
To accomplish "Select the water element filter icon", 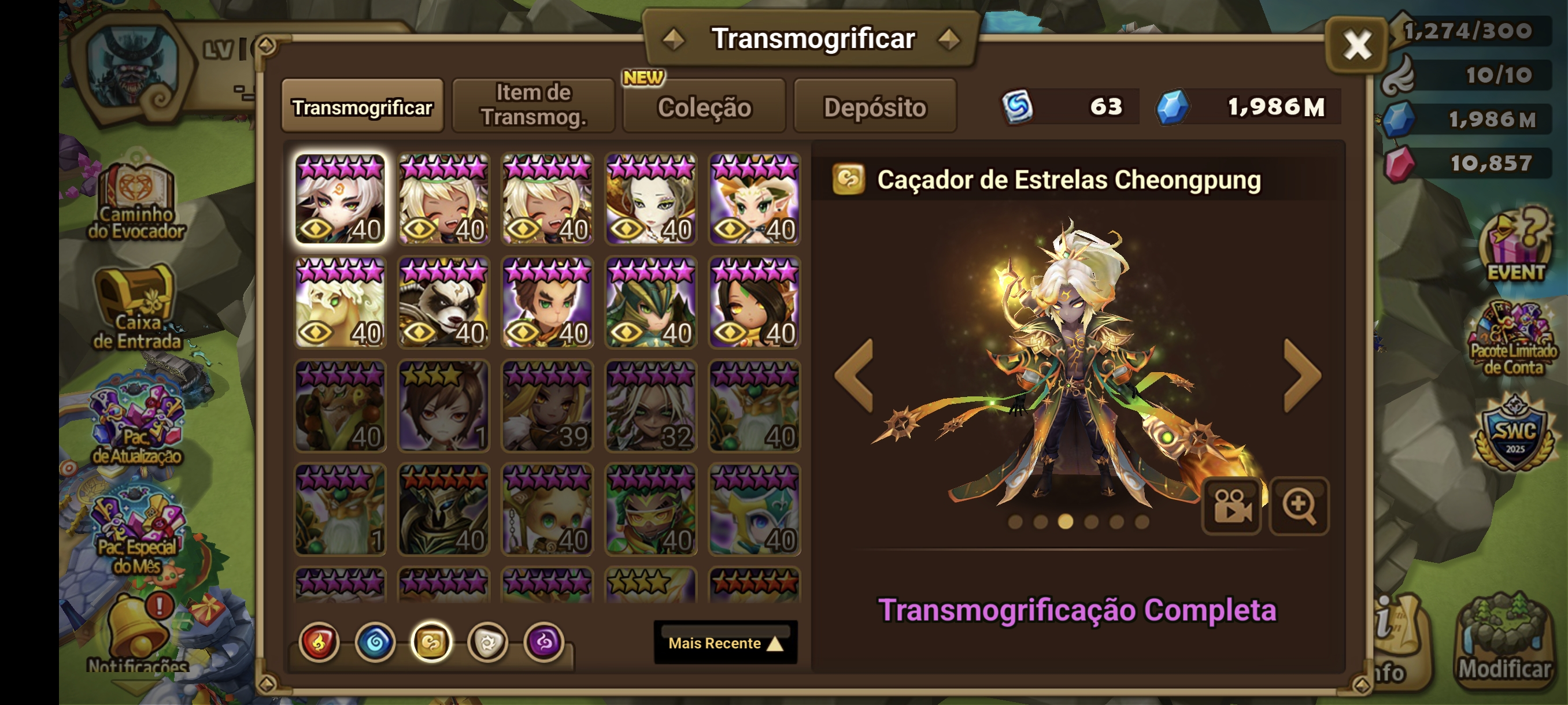I will 375,643.
